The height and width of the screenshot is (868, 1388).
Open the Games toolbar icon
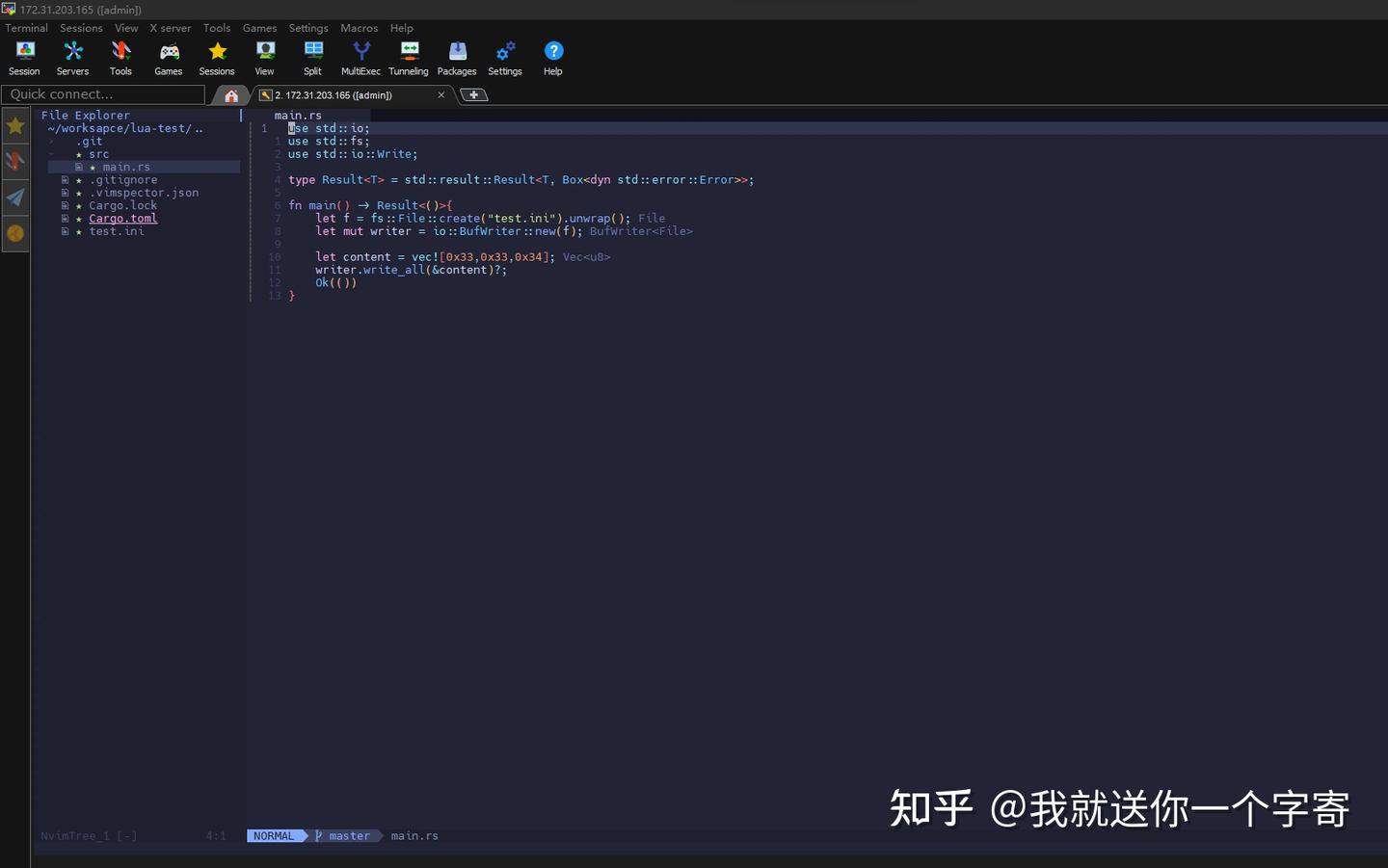tap(169, 58)
